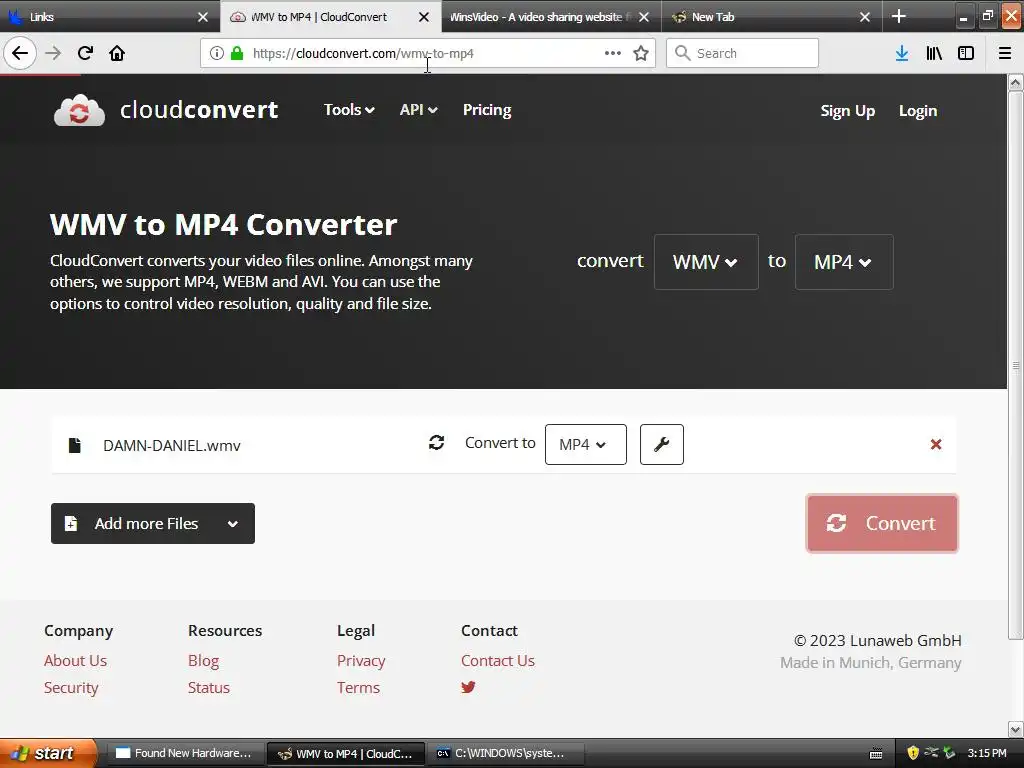Click the refresh arrows beside Convert to
This screenshot has height=768, width=1024.
tap(436, 443)
